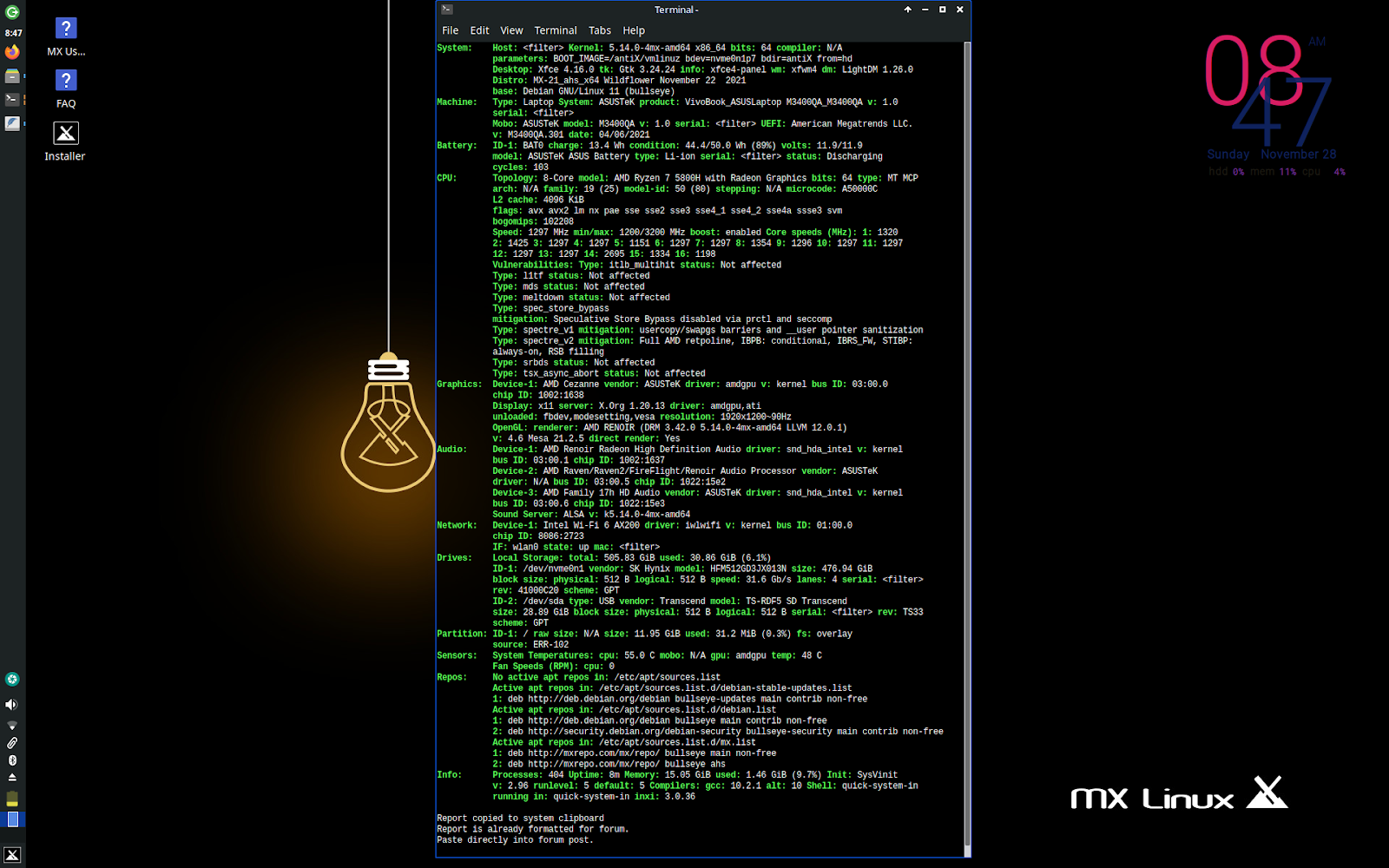Image resolution: width=1389 pixels, height=868 pixels.
Task: Launch the Installer desktop icon
Action: (x=65, y=141)
